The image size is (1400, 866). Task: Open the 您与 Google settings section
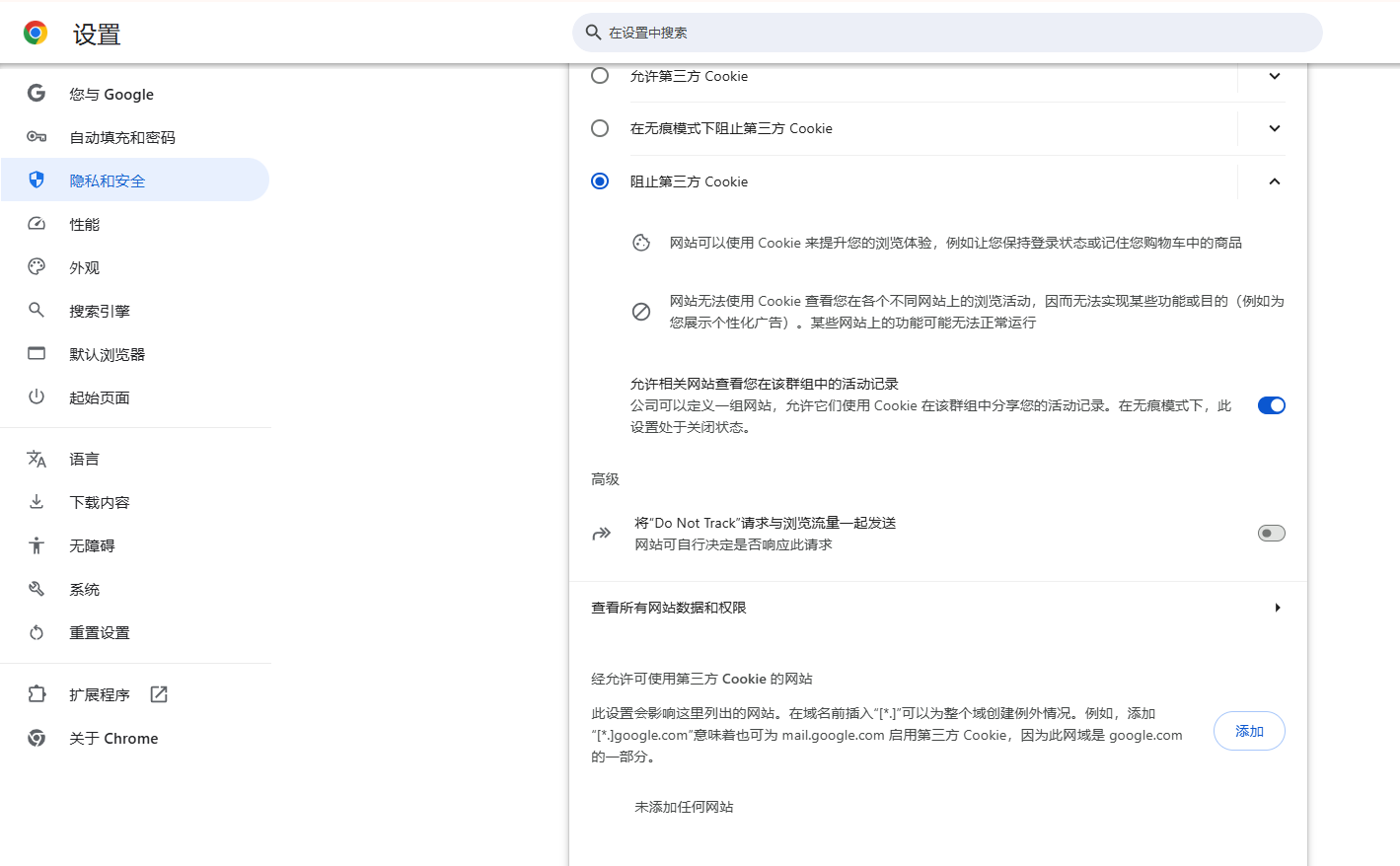[x=135, y=94]
